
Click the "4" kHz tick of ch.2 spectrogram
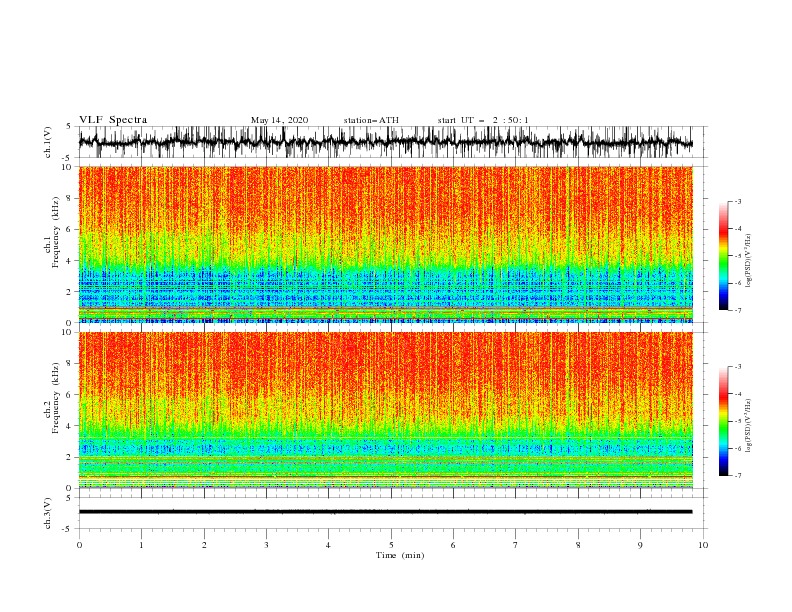[x=69, y=426]
